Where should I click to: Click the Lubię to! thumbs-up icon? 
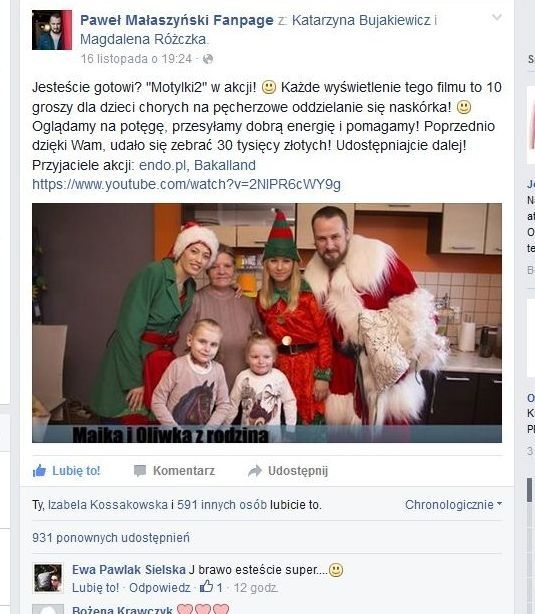coord(39,470)
